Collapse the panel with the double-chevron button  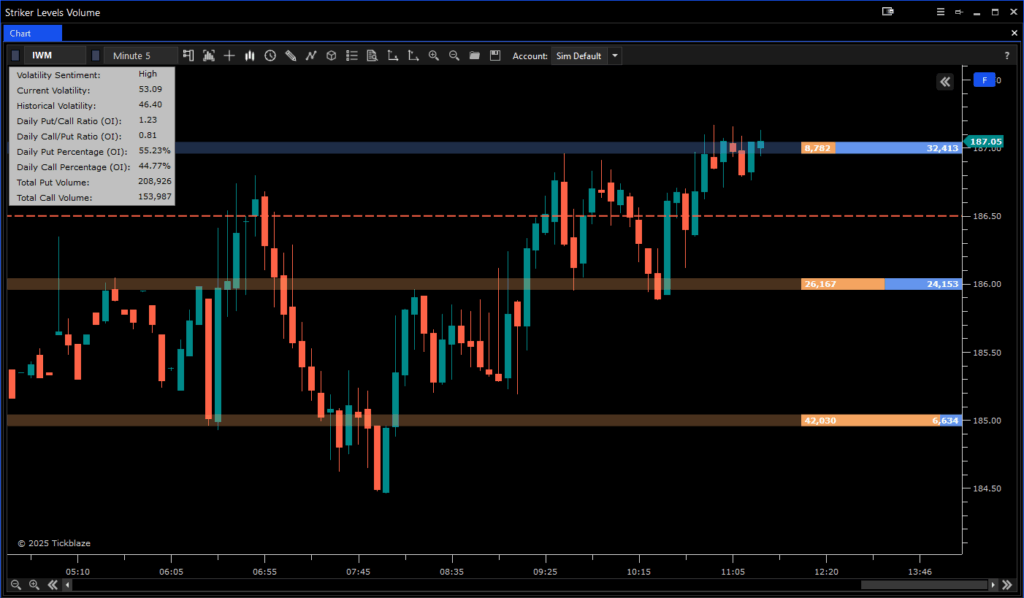point(944,82)
